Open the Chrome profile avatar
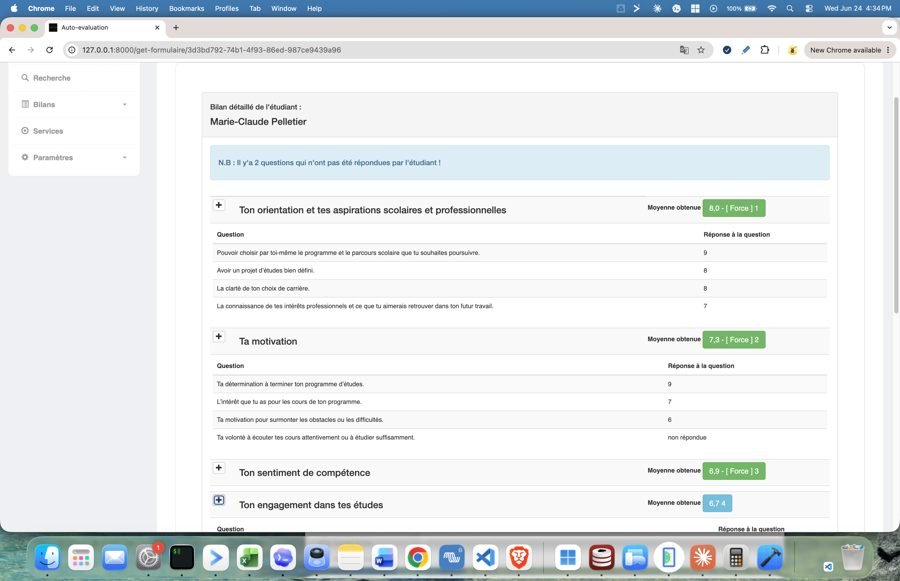 point(792,50)
